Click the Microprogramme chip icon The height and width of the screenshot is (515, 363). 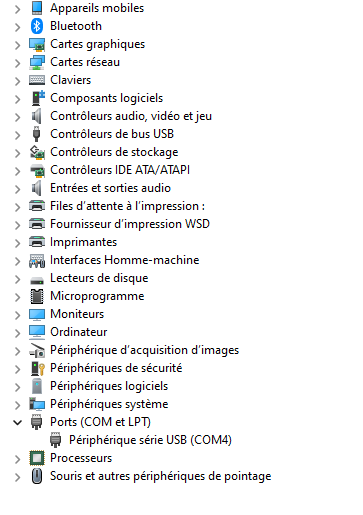tap(37, 296)
